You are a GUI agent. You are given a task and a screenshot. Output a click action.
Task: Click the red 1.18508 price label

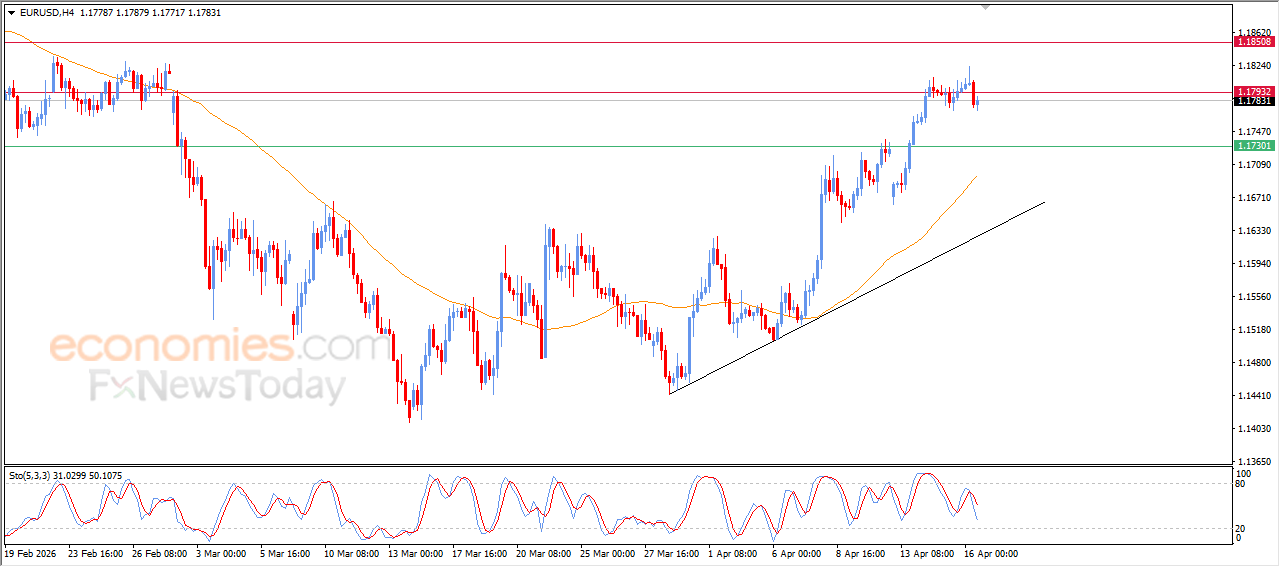(1254, 42)
